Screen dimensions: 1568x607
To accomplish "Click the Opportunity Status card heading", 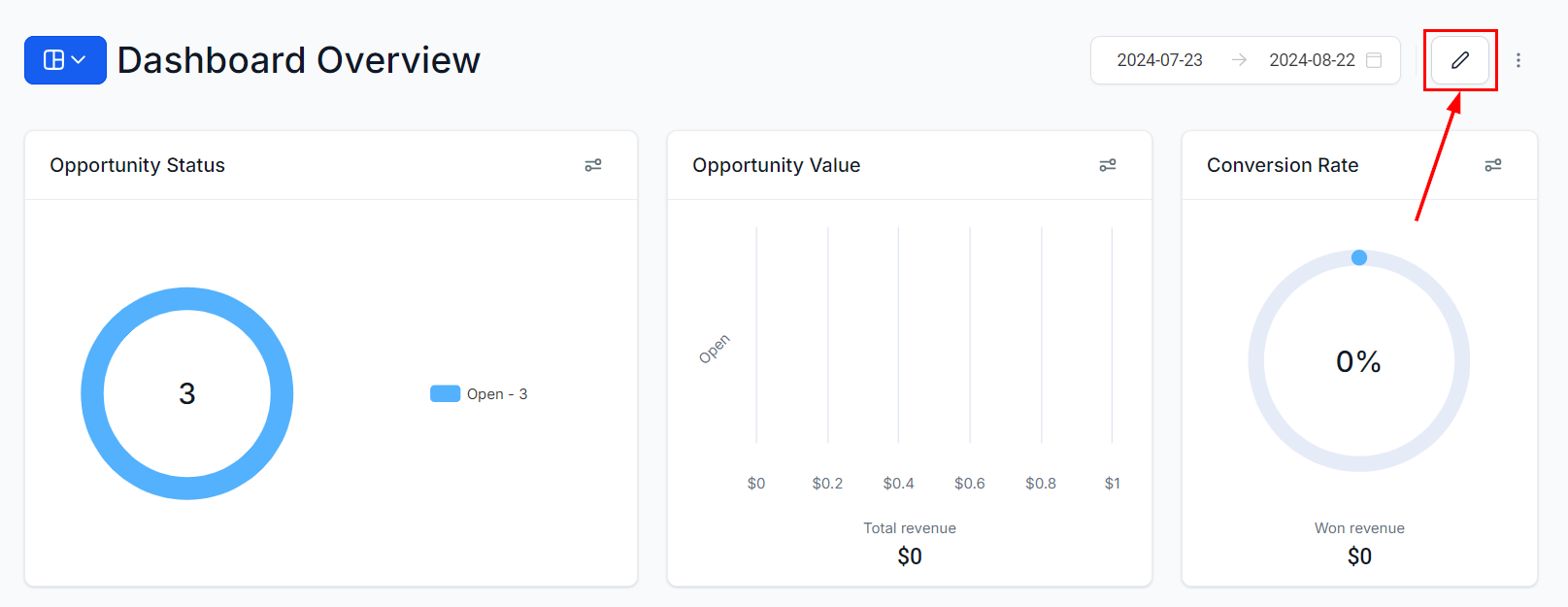I will [x=137, y=165].
